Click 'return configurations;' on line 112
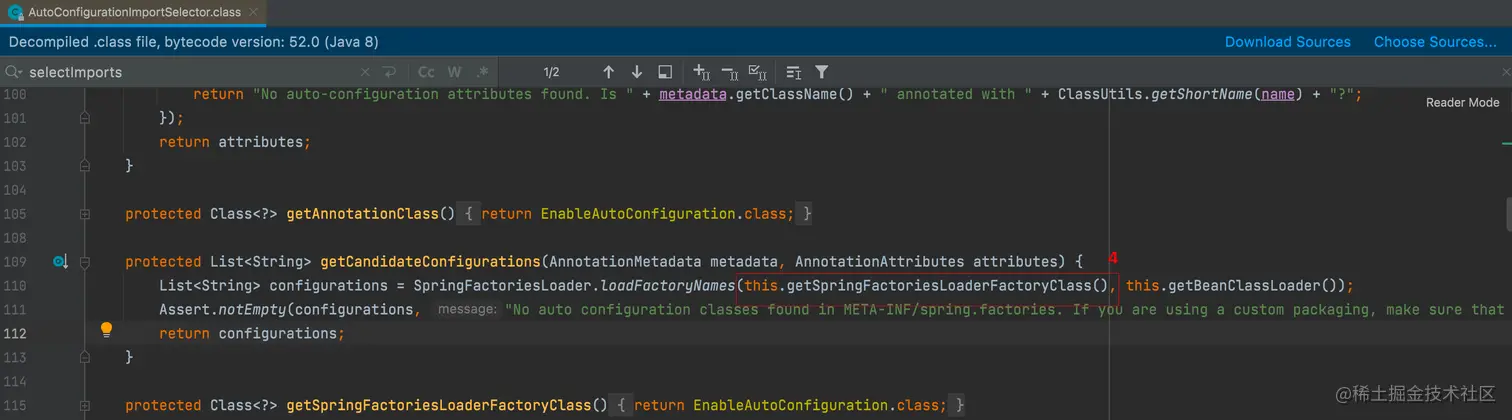The width and height of the screenshot is (1512, 420). [251, 334]
